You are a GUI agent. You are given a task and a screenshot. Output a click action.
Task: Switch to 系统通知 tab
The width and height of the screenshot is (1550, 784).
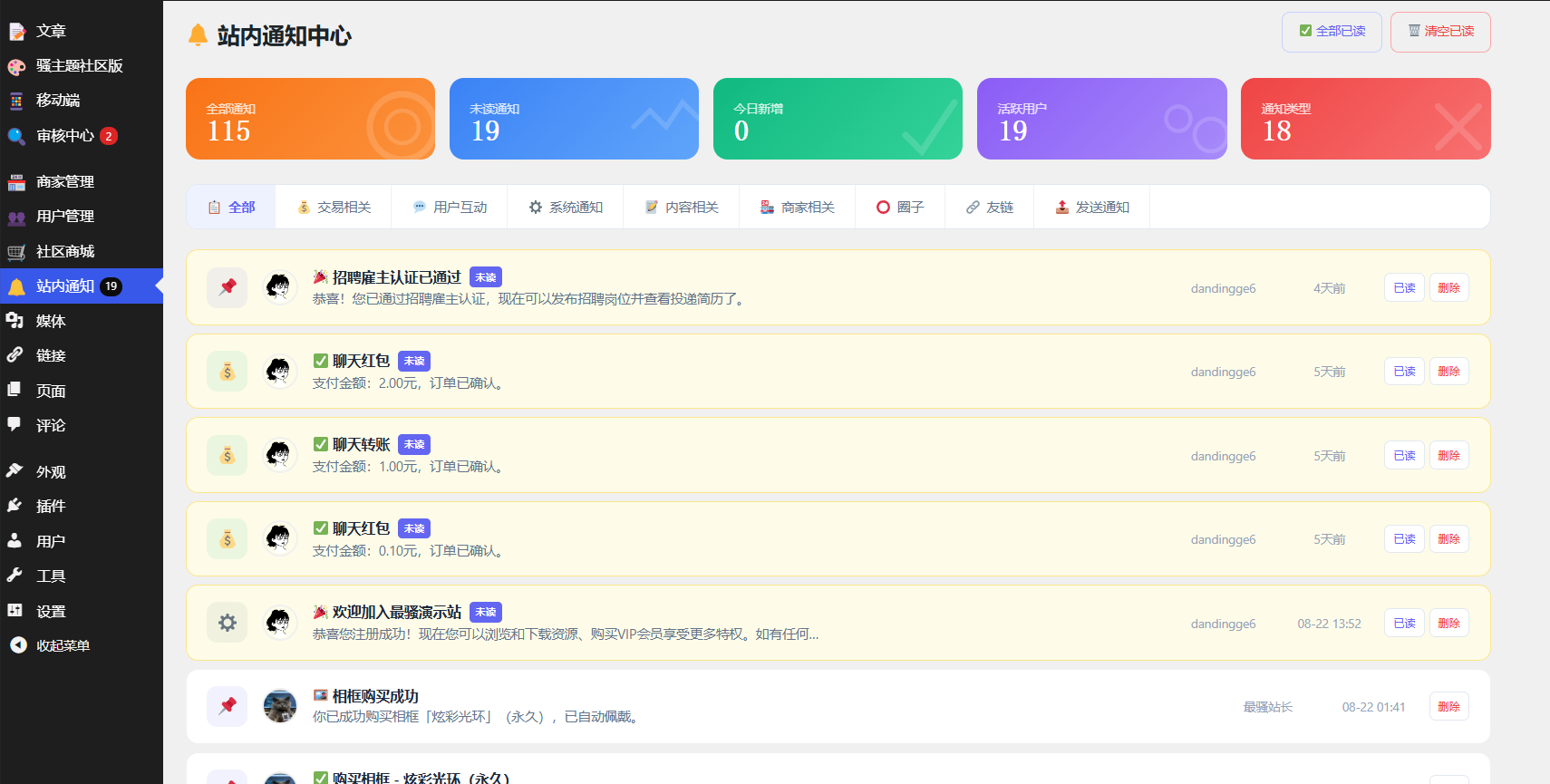click(x=566, y=208)
